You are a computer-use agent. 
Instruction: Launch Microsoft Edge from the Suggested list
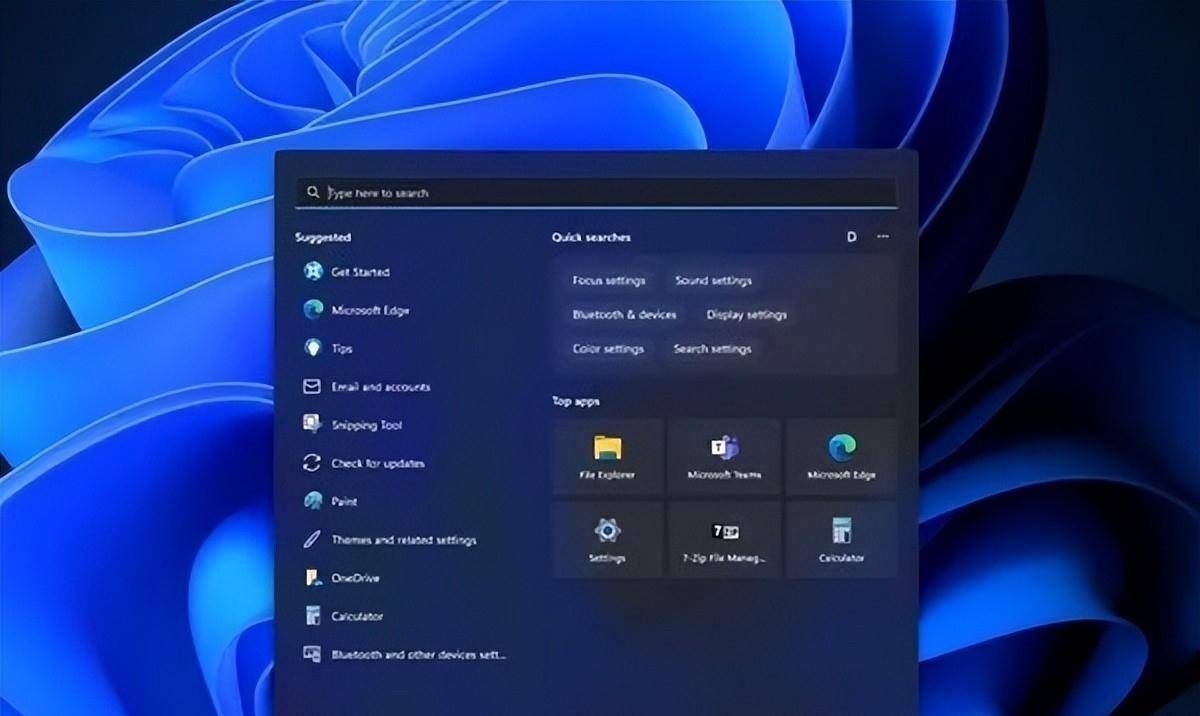tap(357, 310)
